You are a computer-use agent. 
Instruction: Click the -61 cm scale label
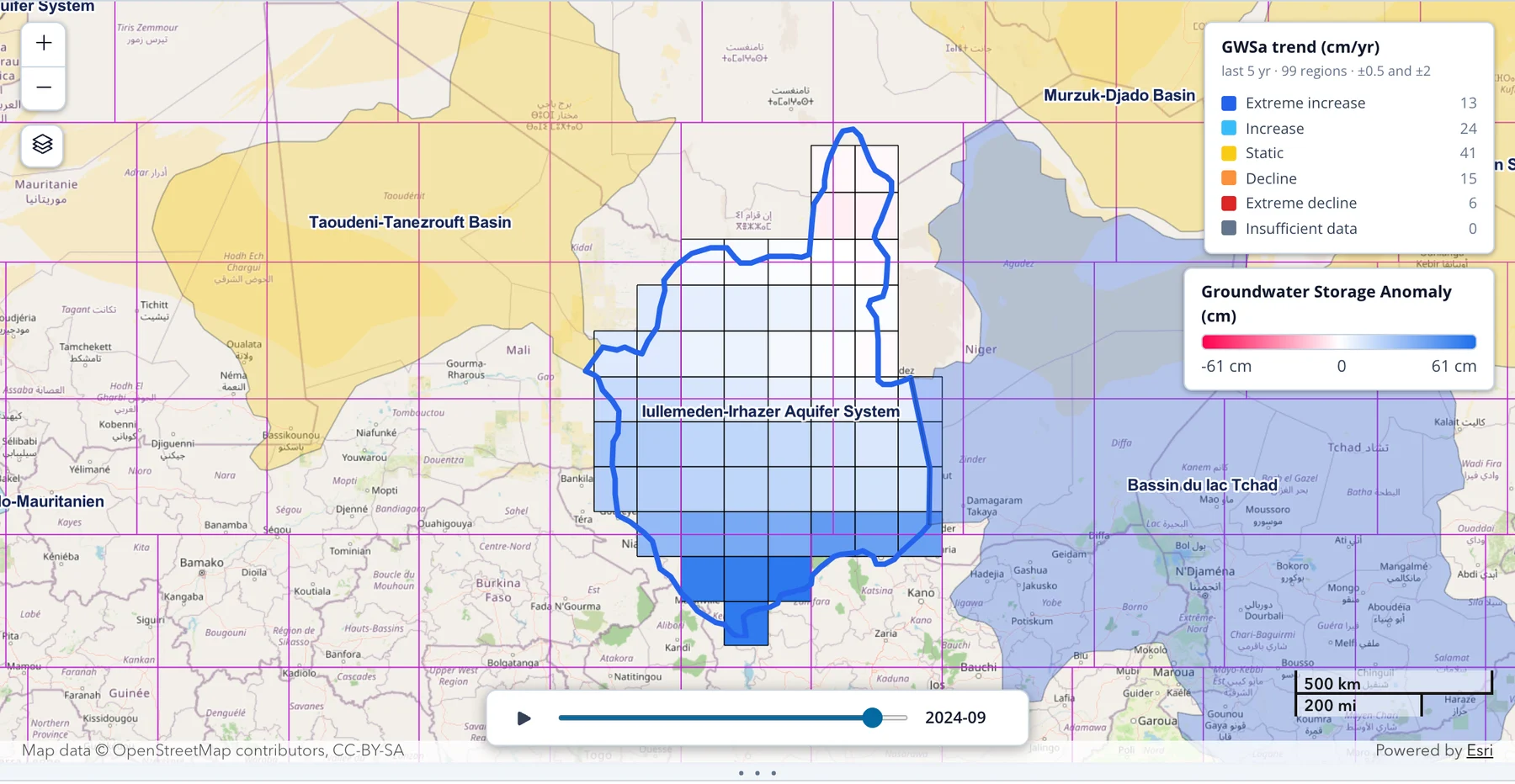[1226, 366]
